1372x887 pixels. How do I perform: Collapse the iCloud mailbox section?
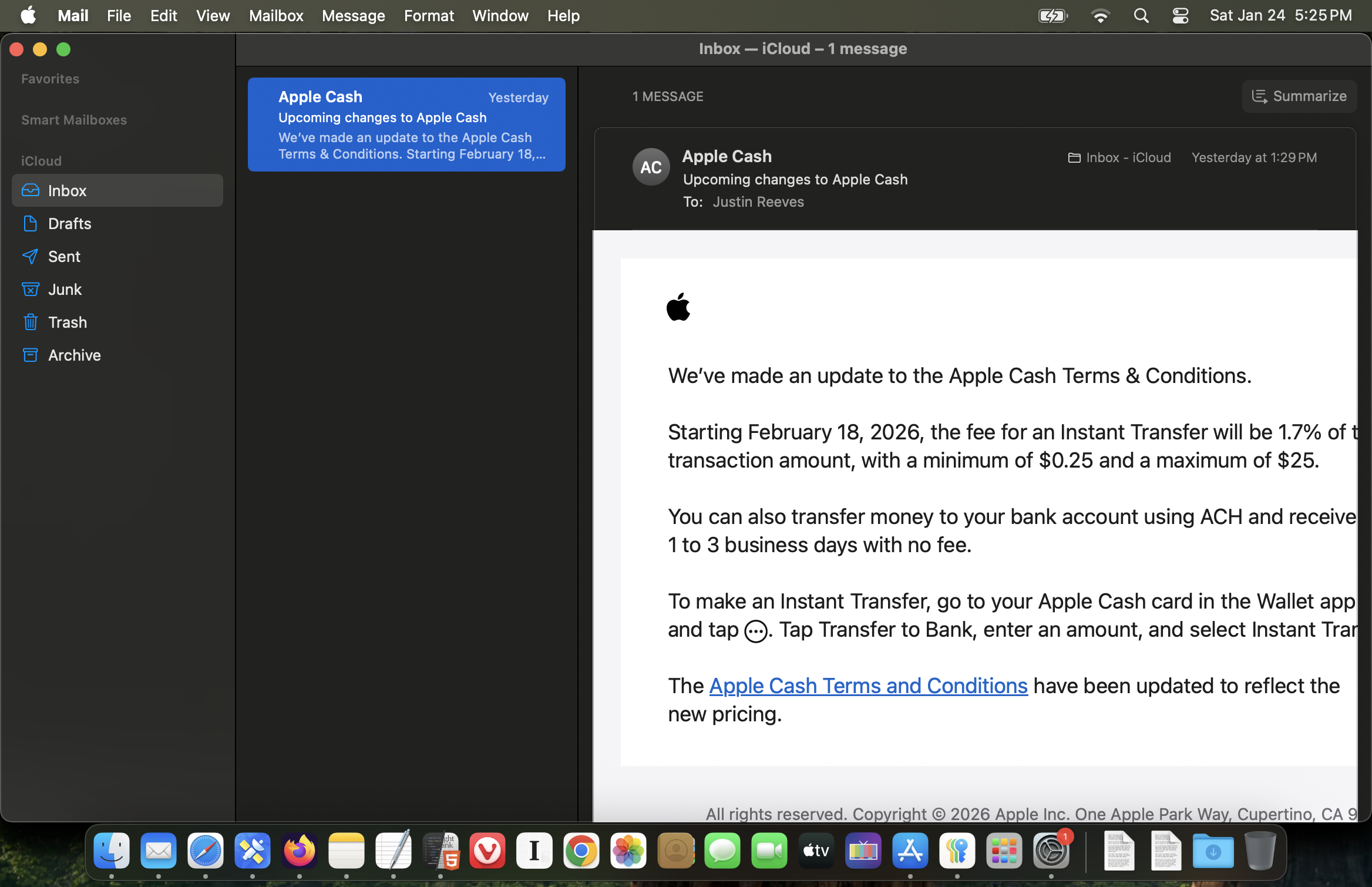pos(41,161)
